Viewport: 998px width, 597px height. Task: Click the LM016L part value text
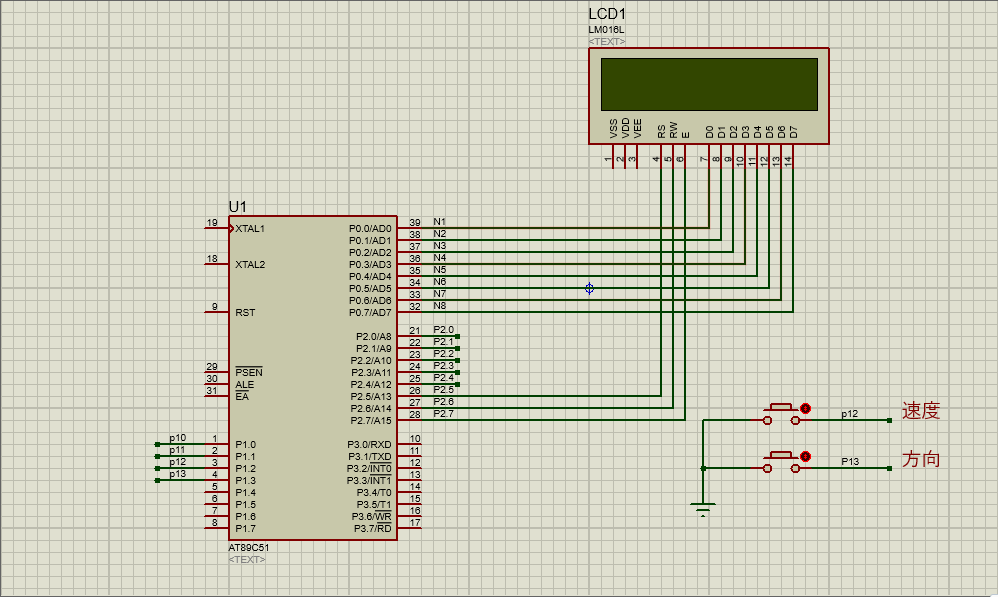pyautogui.click(x=606, y=30)
